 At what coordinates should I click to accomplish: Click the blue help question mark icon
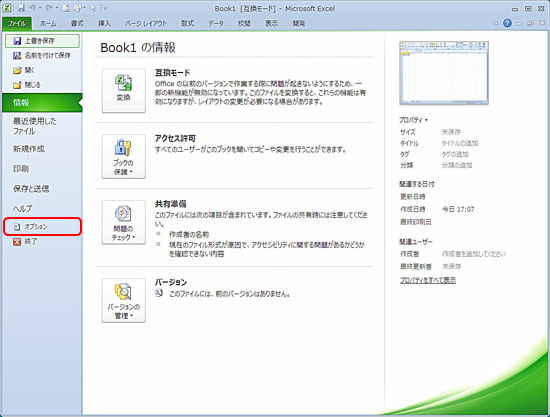pyautogui.click(x=507, y=23)
